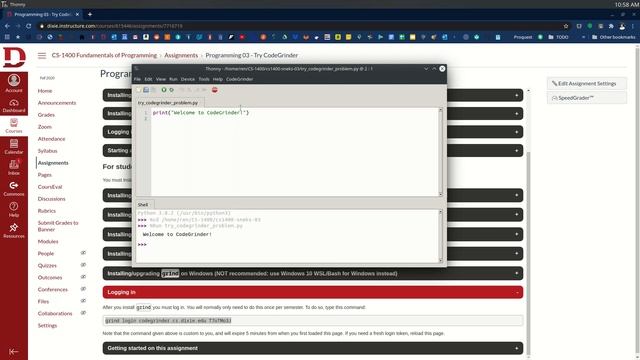The width and height of the screenshot is (640, 360).
Task: Click the hidden-from-students eye icon next to People
Action: pos(83,253)
